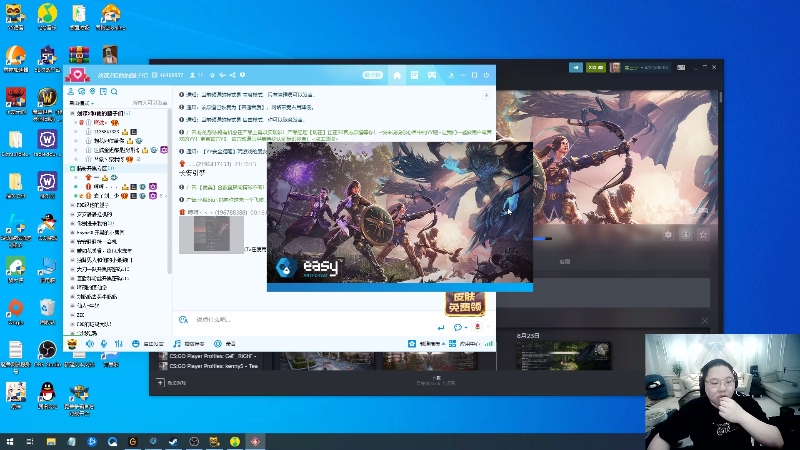Click the Steam friends button in title bar
Image resolution: width=800 pixels, height=450 pixels.
tap(576, 67)
